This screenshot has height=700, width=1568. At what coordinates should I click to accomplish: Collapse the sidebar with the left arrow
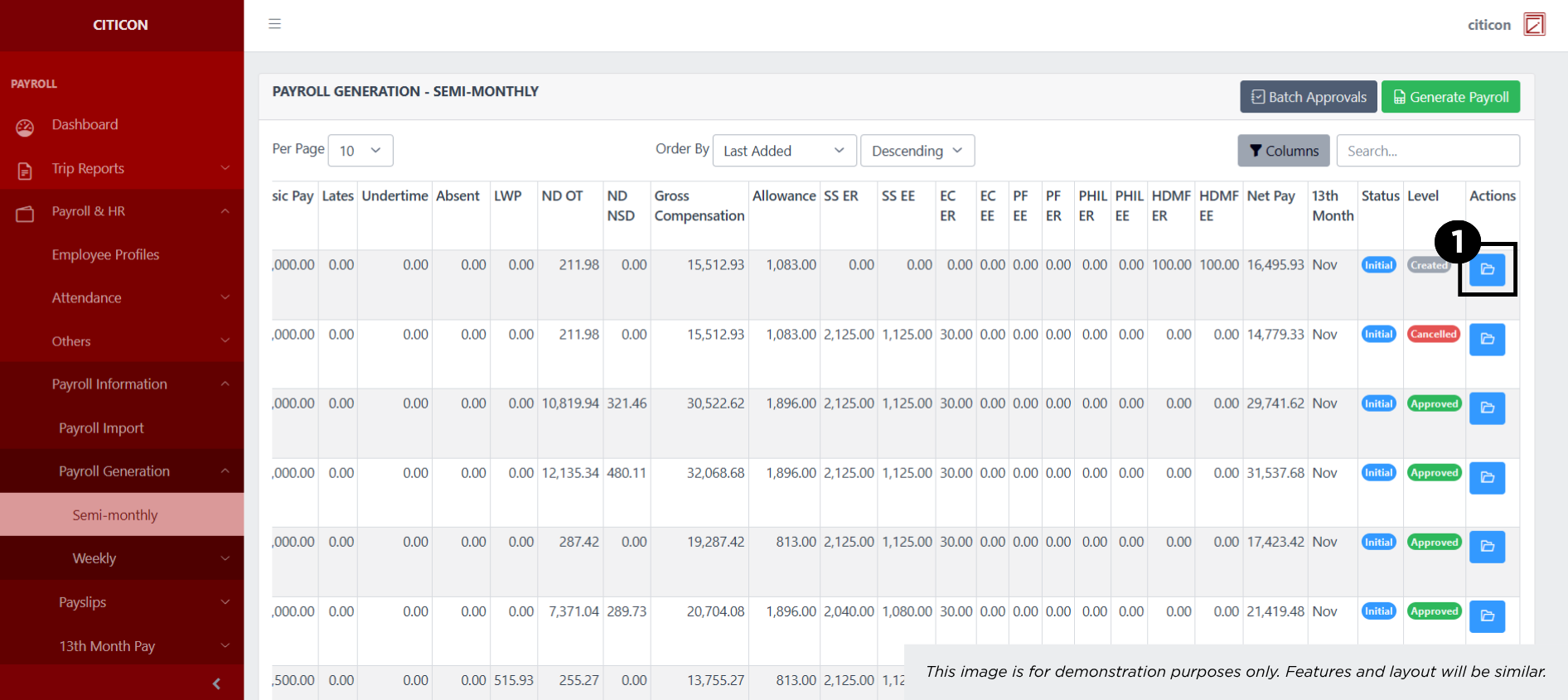216,683
